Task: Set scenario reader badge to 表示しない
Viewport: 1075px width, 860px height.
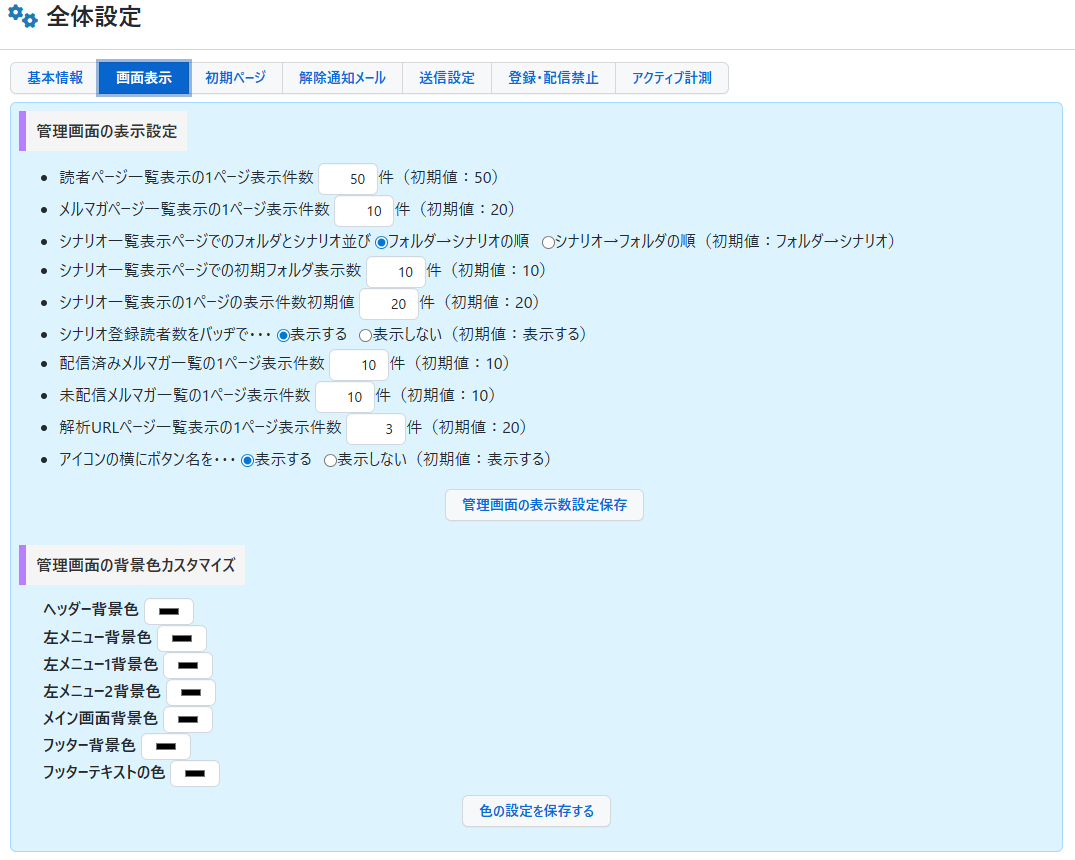Action: pyautogui.click(x=366, y=335)
